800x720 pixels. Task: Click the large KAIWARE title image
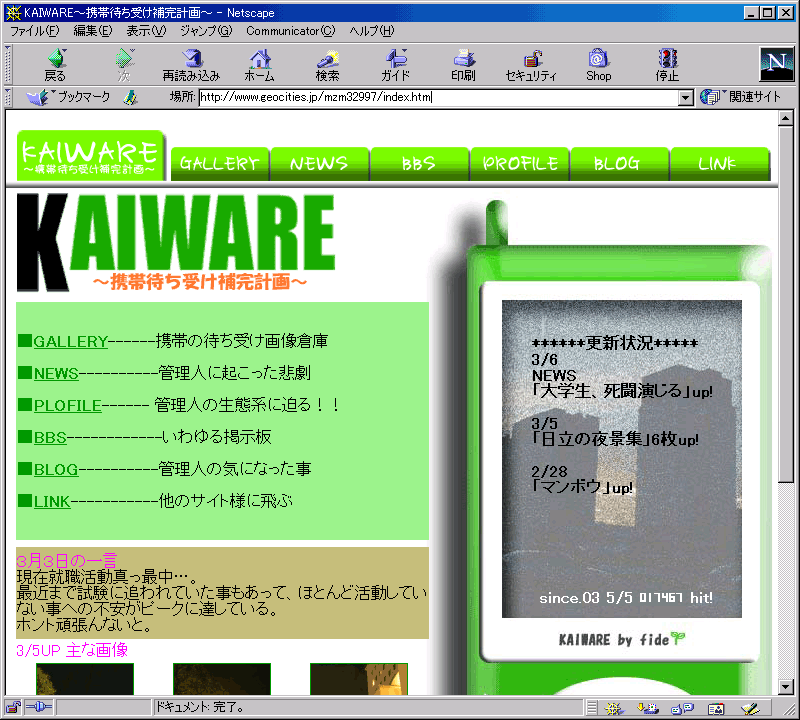[176, 242]
